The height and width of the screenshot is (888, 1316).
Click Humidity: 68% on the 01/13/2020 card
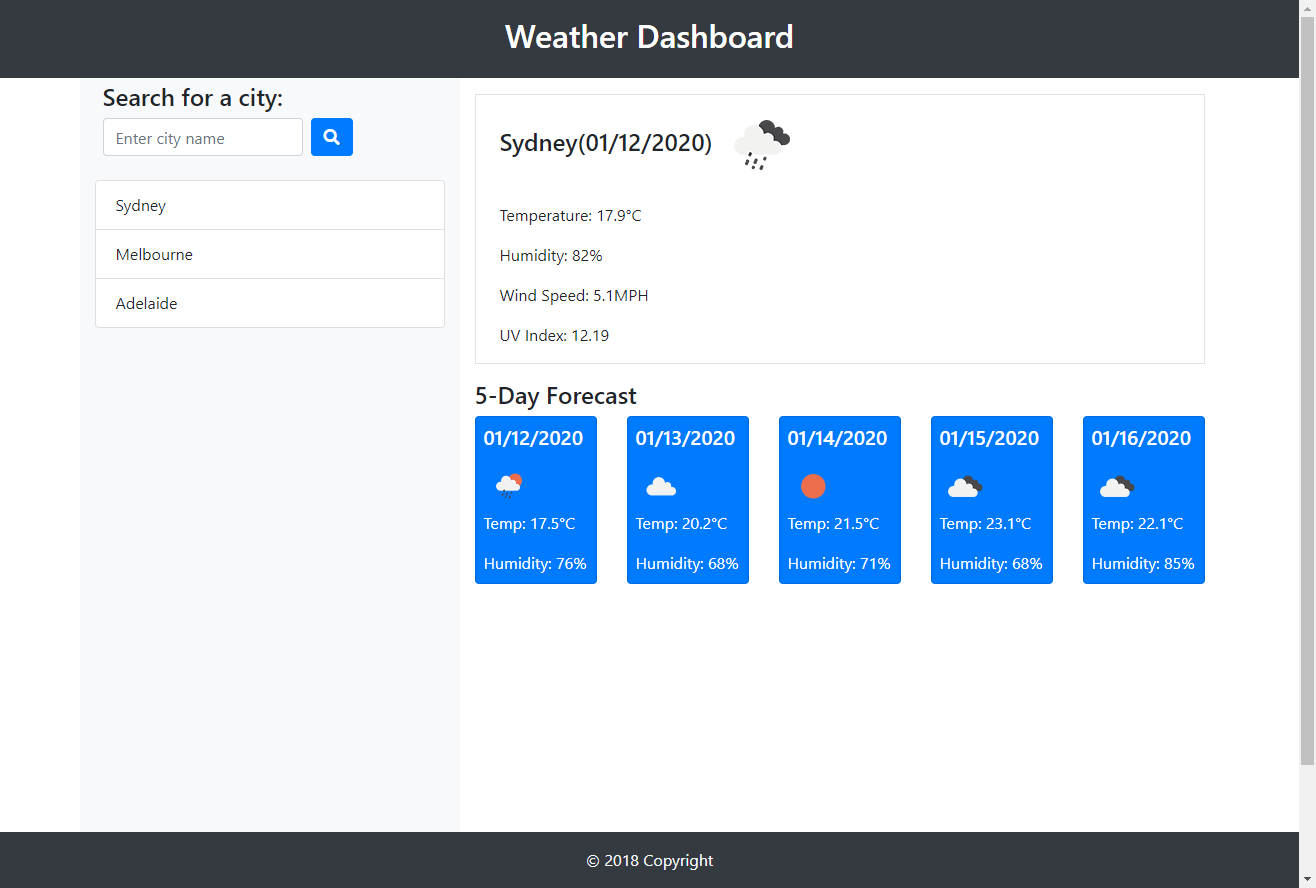pyautogui.click(x=687, y=563)
